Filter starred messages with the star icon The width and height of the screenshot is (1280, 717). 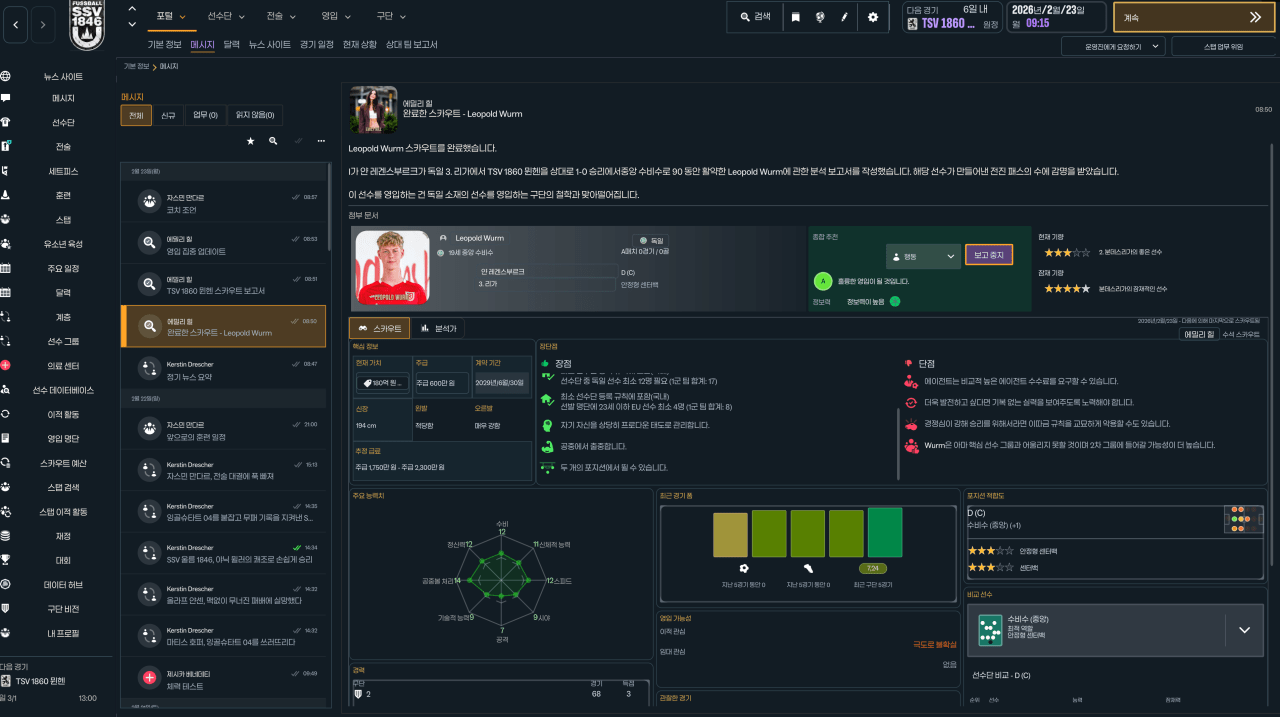pyautogui.click(x=250, y=141)
